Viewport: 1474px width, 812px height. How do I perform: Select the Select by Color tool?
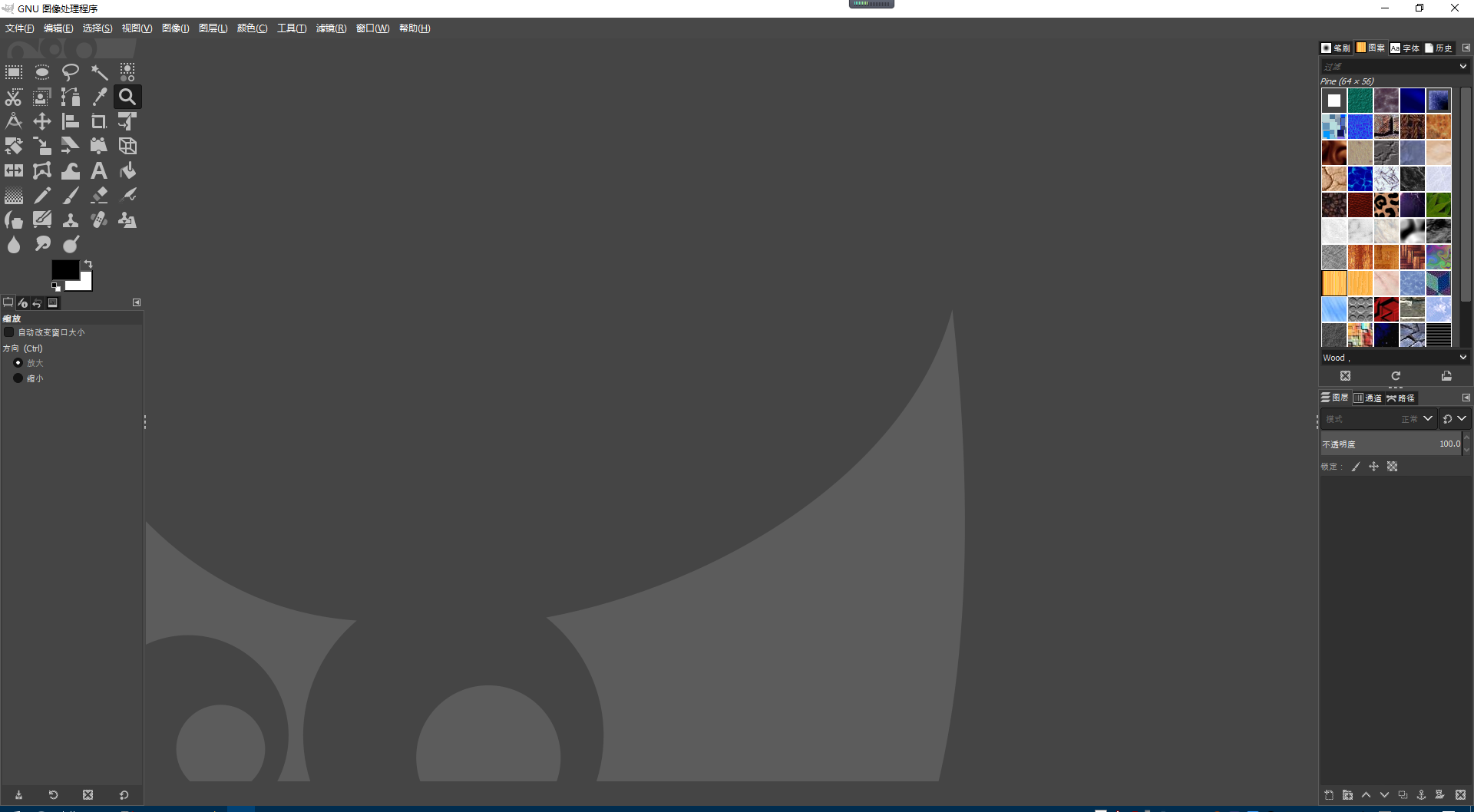click(127, 72)
